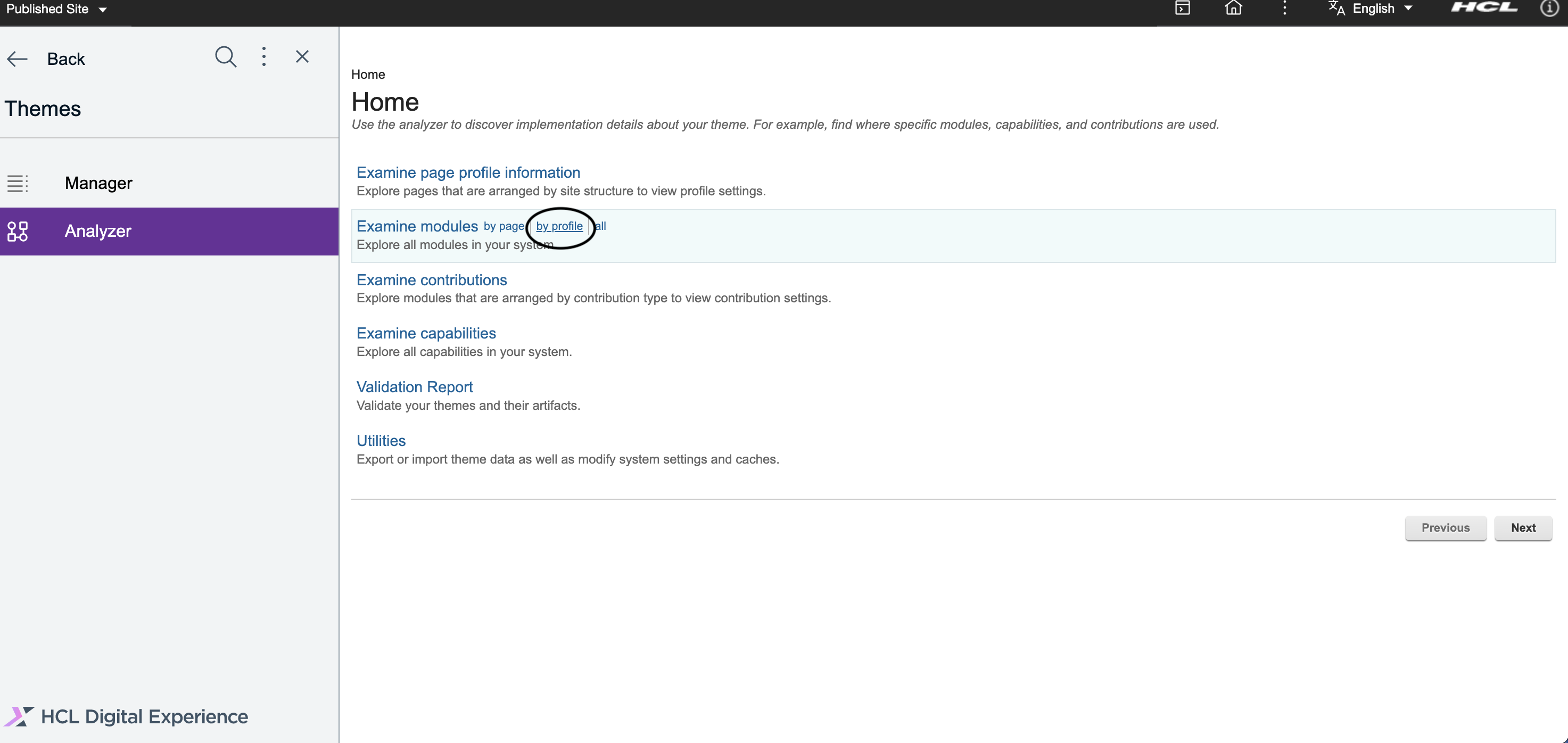Open the kebab menu beside Themes search

[x=264, y=56]
